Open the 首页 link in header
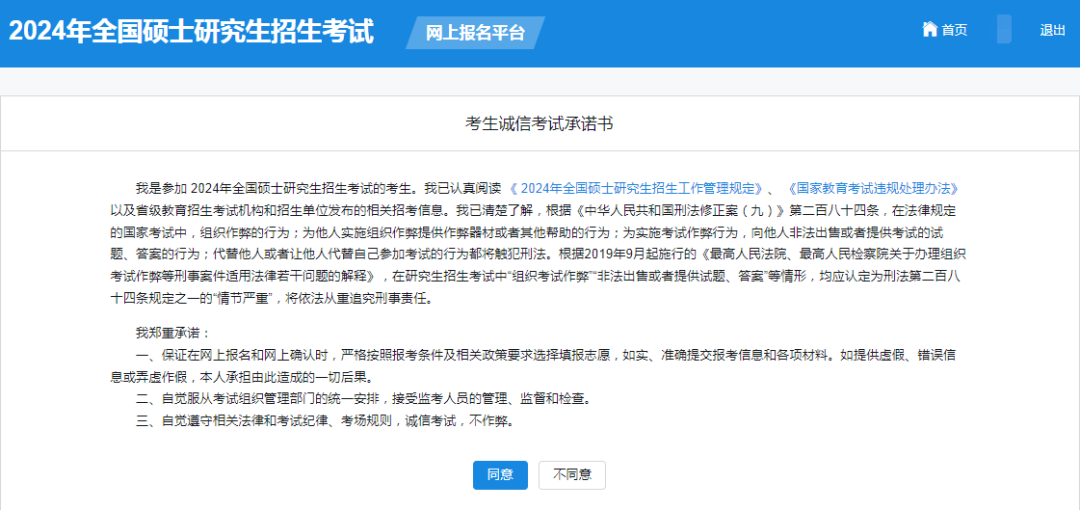The image size is (1080, 510). click(954, 30)
